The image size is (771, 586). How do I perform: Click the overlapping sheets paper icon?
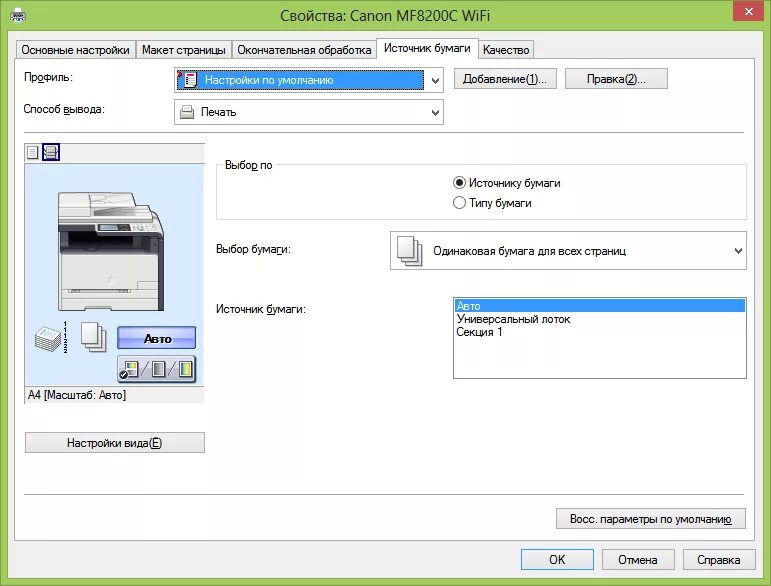[x=93, y=337]
